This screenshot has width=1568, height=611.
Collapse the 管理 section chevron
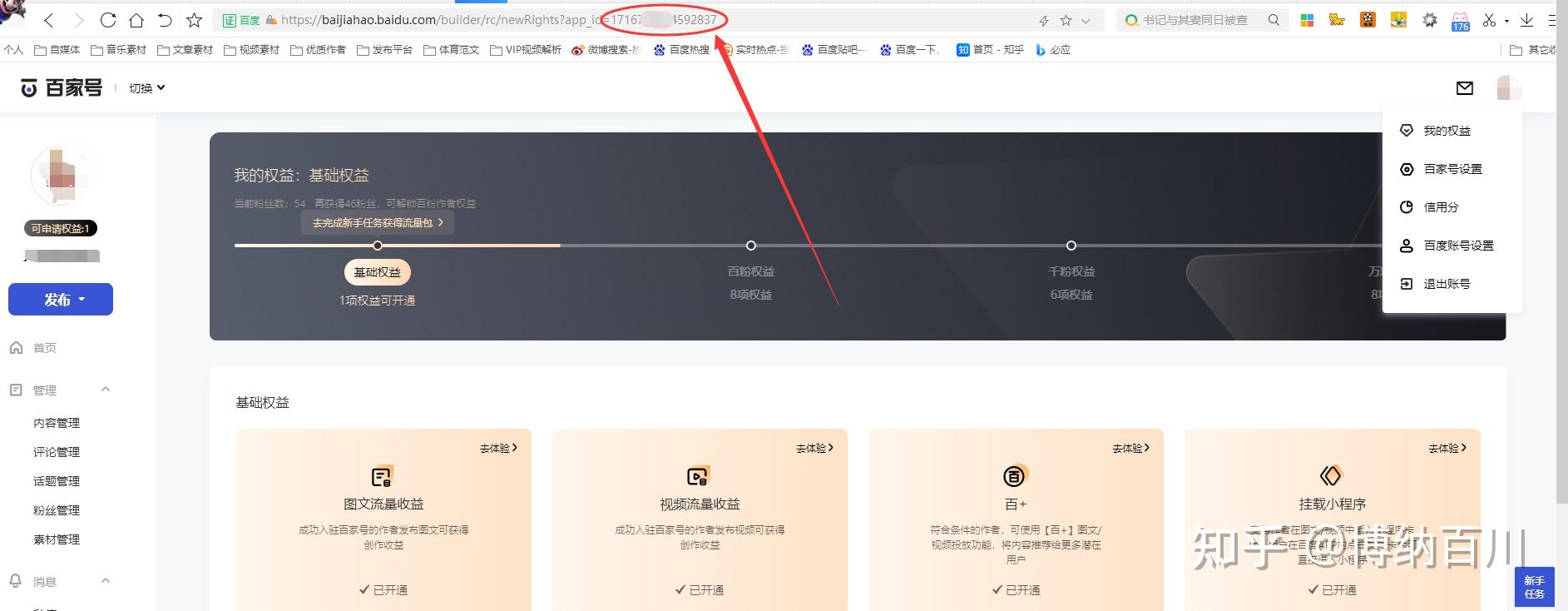click(106, 390)
